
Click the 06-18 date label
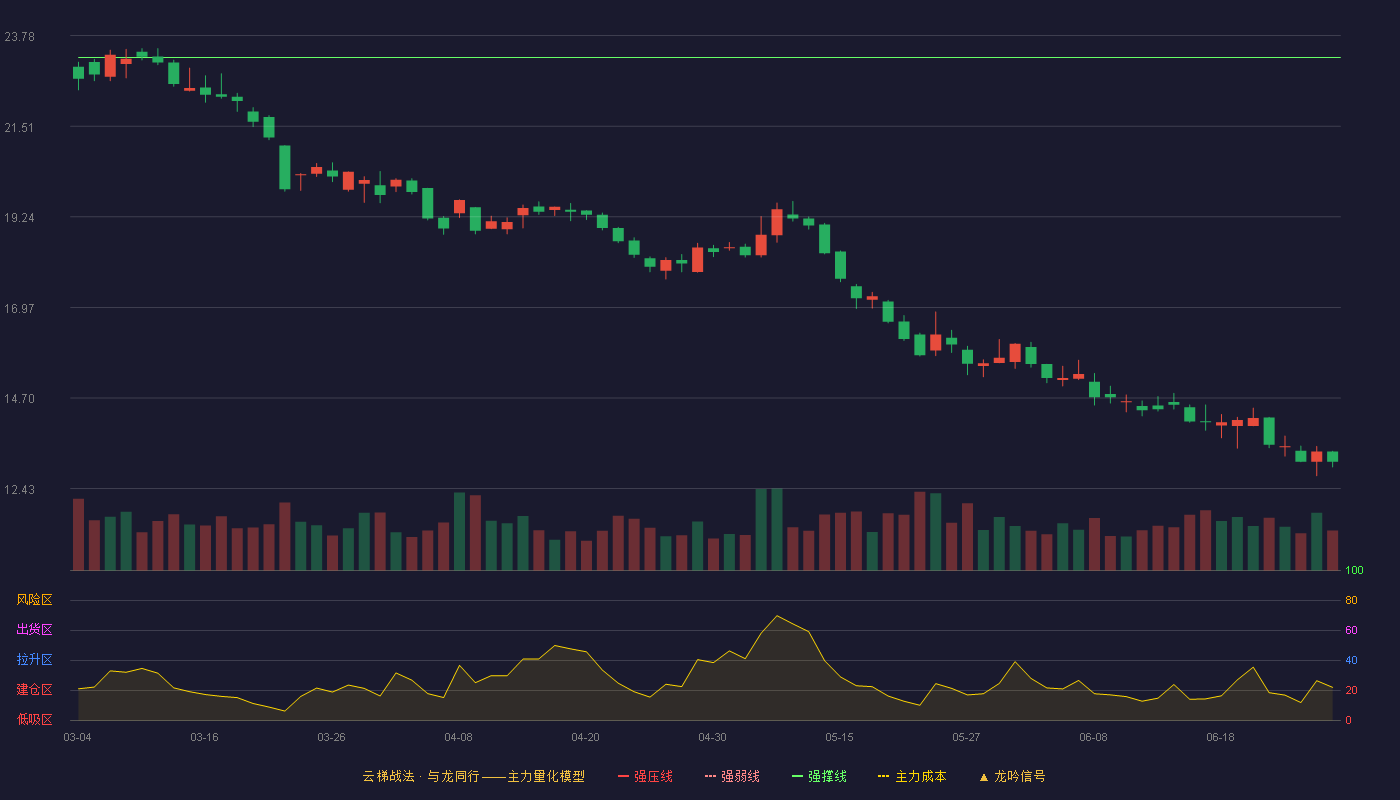pos(1220,737)
